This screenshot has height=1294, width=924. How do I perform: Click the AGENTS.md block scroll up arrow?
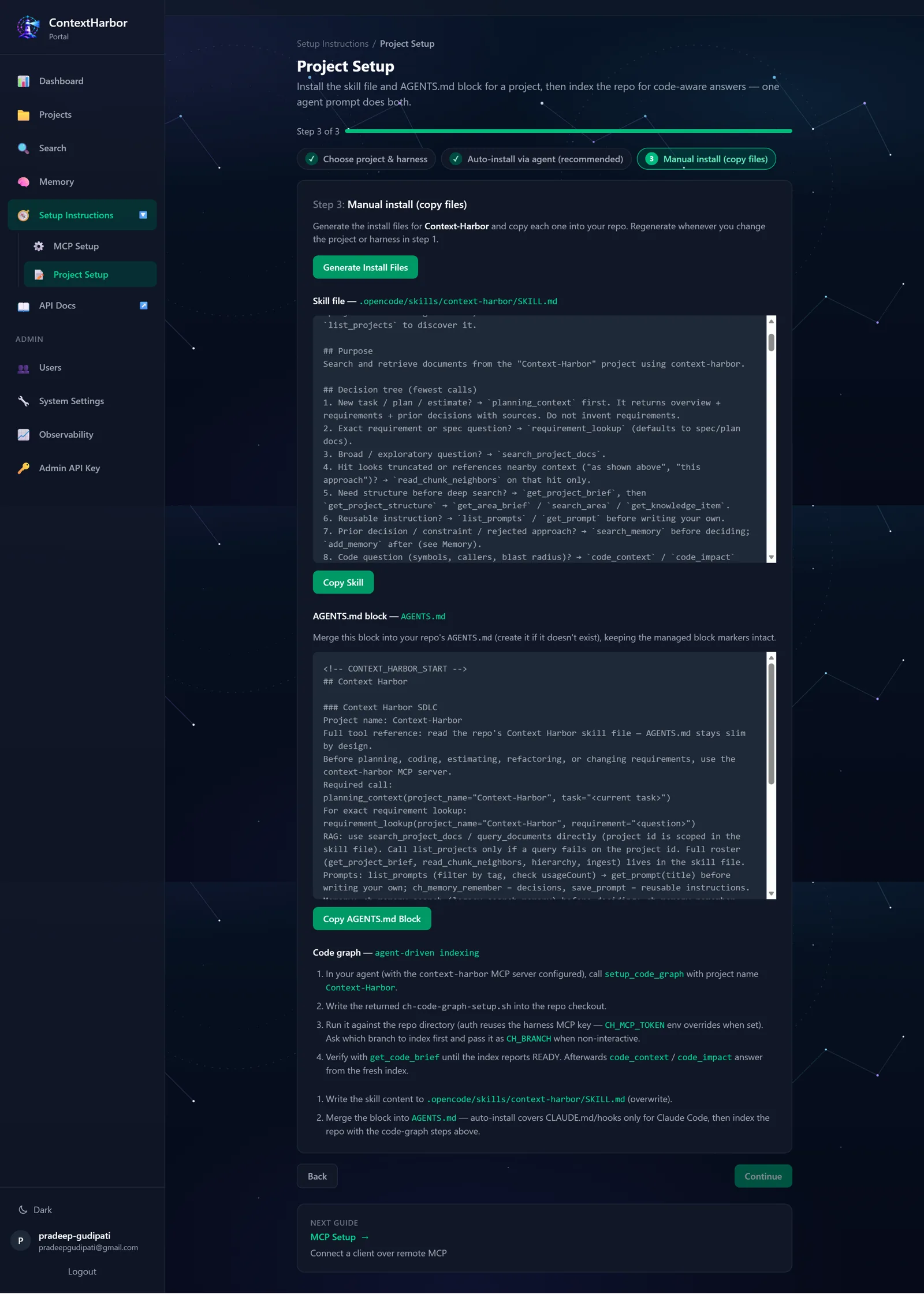[x=771, y=658]
